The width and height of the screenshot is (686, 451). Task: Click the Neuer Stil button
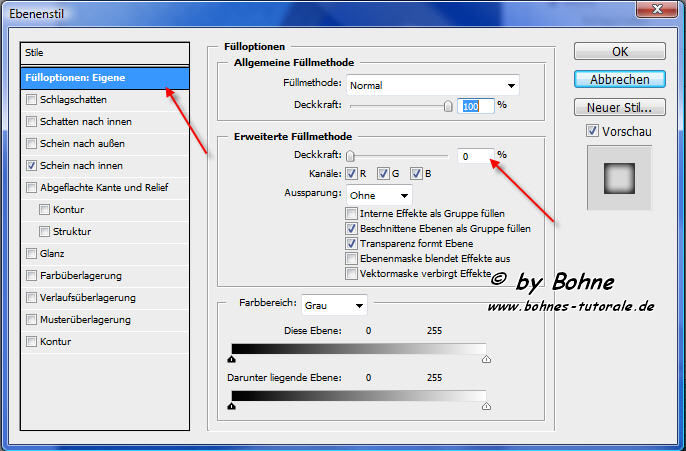[620, 107]
